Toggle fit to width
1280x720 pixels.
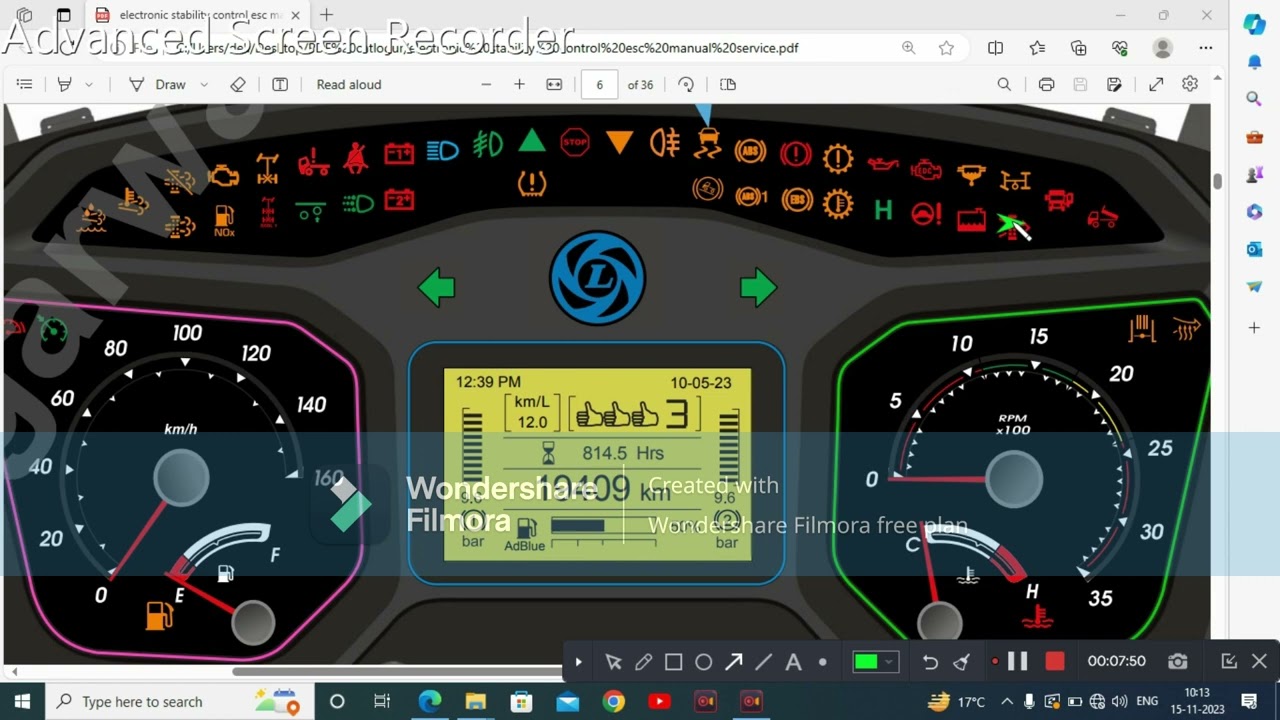point(554,85)
